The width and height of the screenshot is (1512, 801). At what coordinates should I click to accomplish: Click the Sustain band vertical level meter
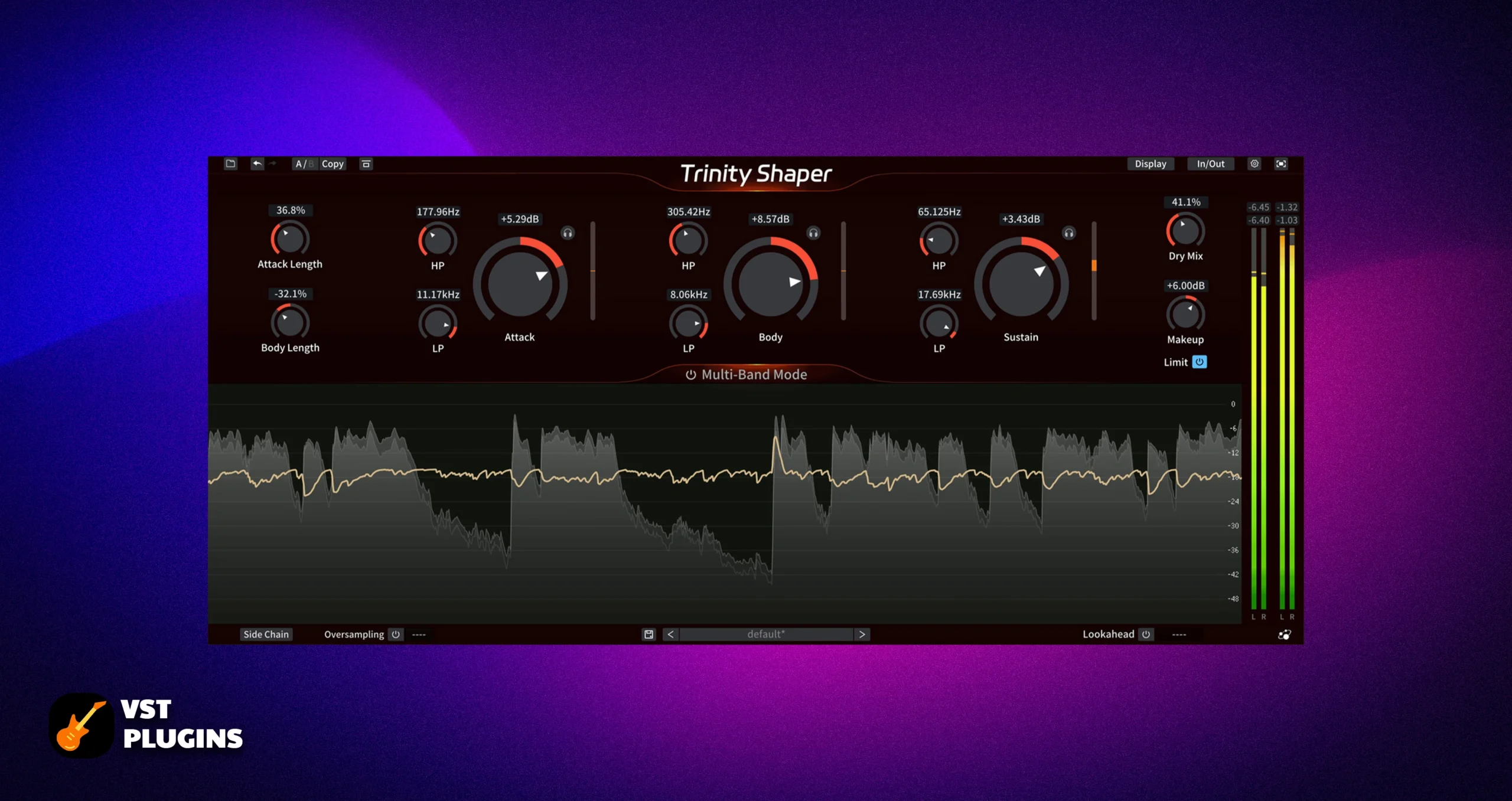point(1094,271)
